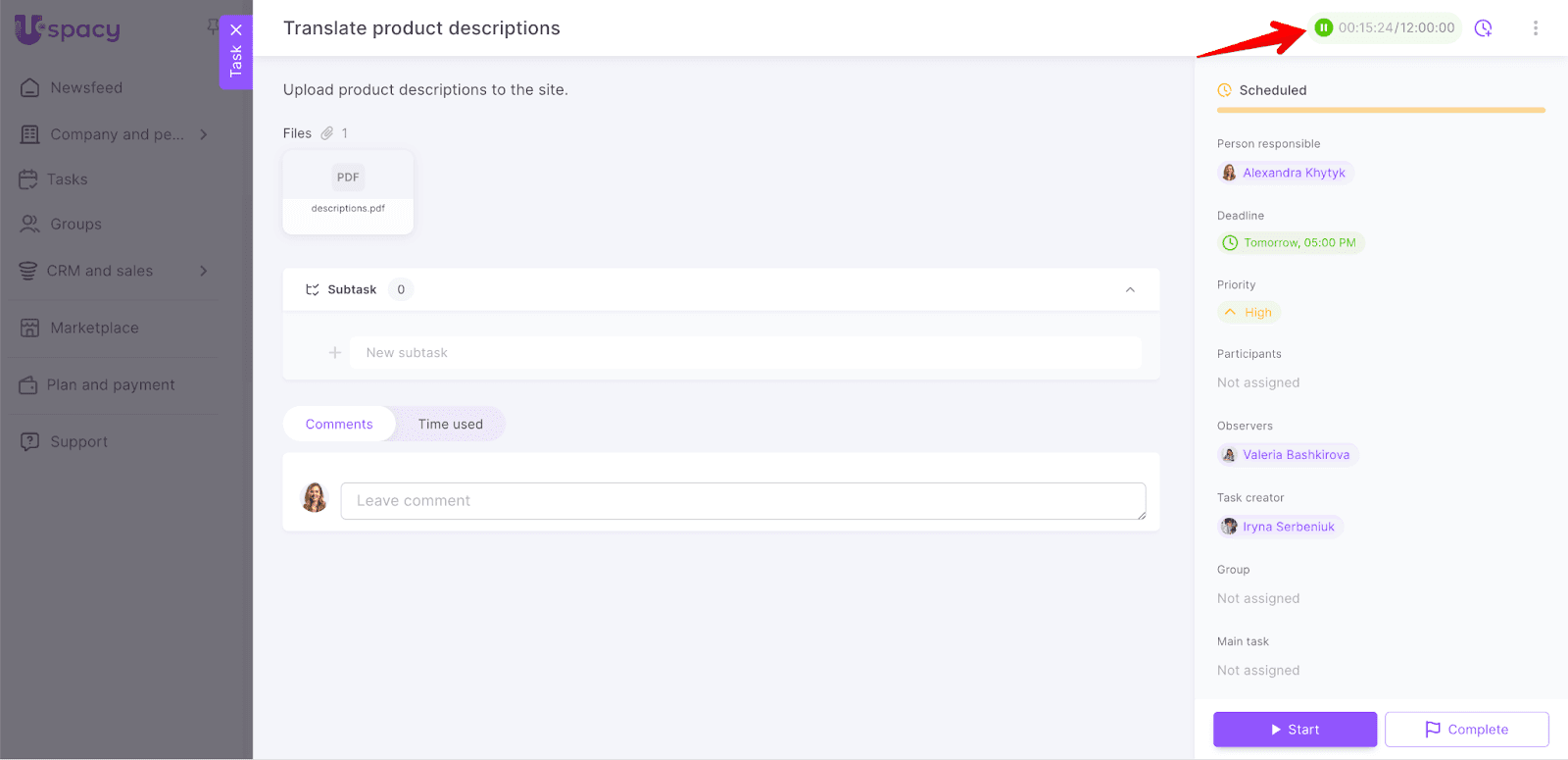Expand Company and people submenu
Image resolution: width=1568 pixels, height=760 pixels.
(x=204, y=134)
